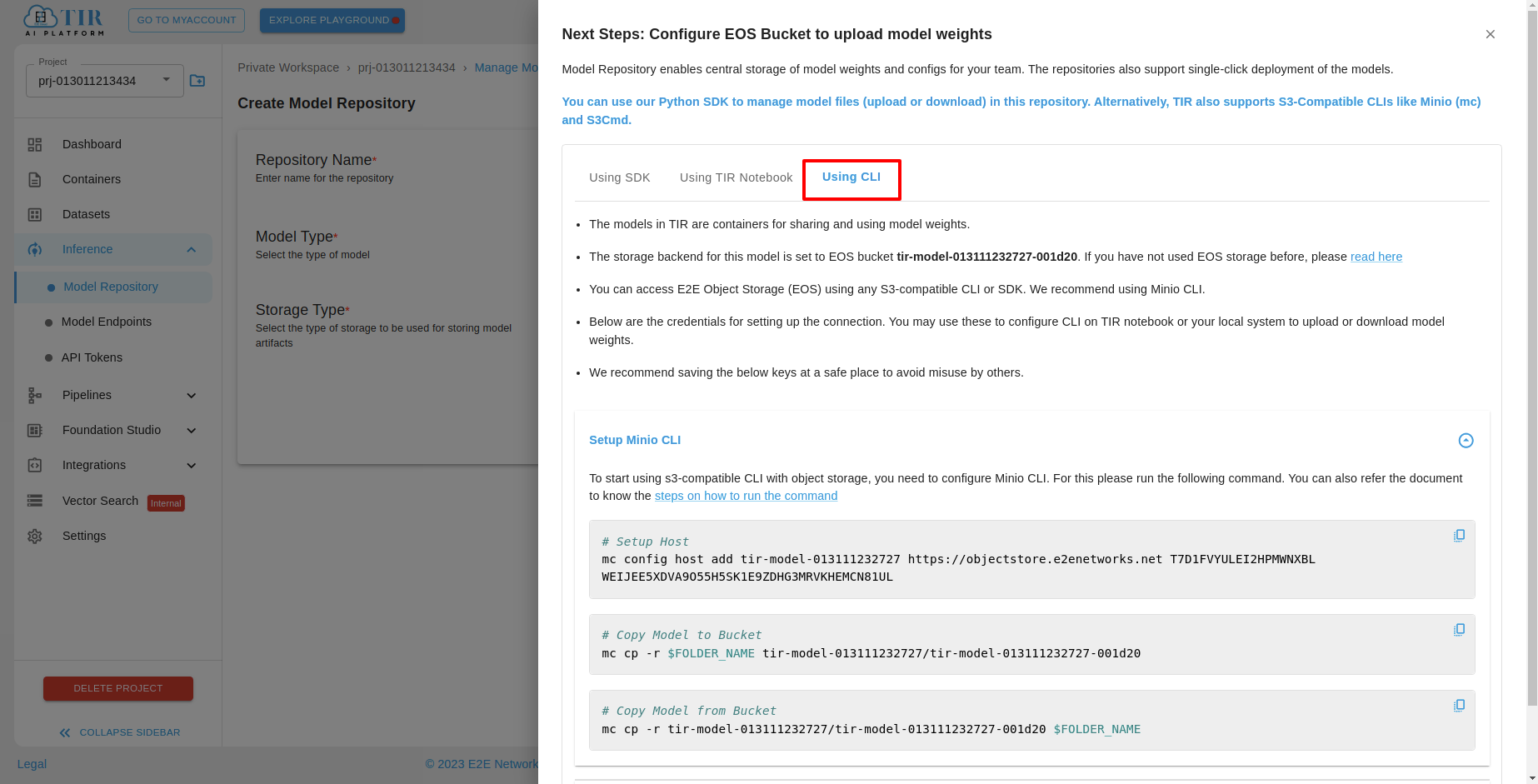Open 'steps on how to run the command' link
This screenshot has width=1538, height=784.
click(746, 496)
